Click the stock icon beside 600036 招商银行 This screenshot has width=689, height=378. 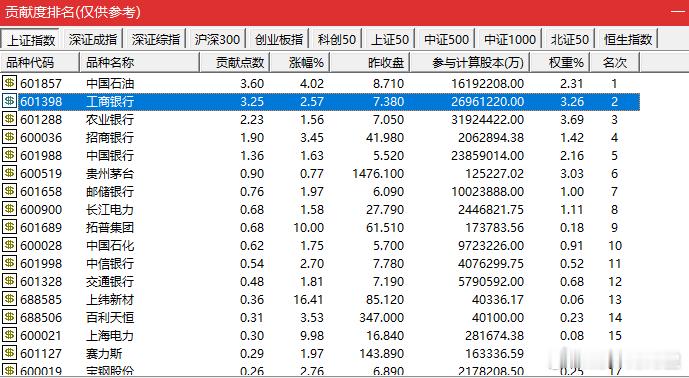[x=9, y=137]
